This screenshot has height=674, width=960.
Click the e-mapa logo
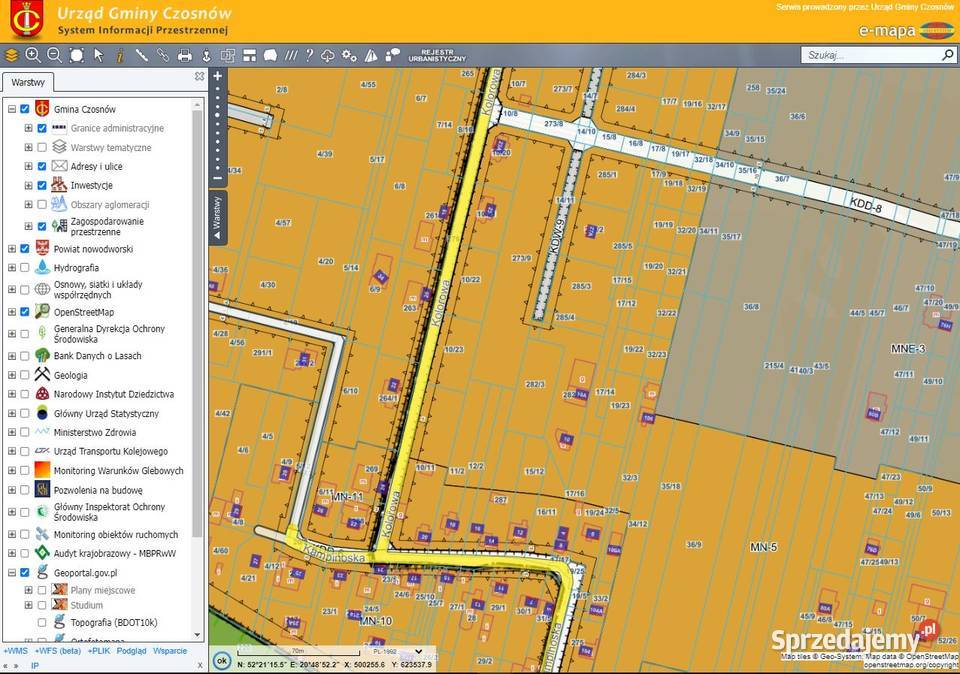tap(906, 30)
